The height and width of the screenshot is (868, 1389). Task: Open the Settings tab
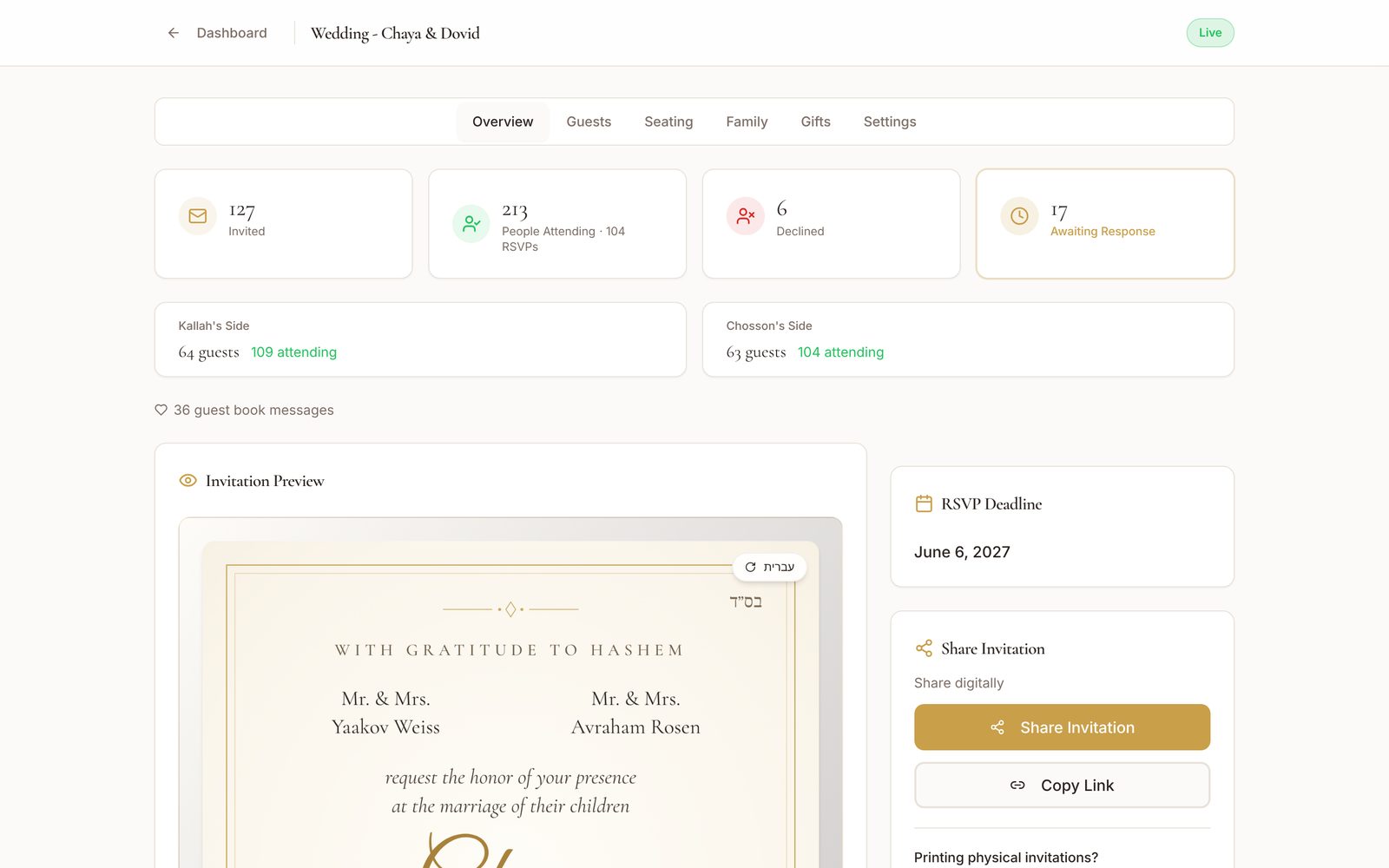click(890, 122)
